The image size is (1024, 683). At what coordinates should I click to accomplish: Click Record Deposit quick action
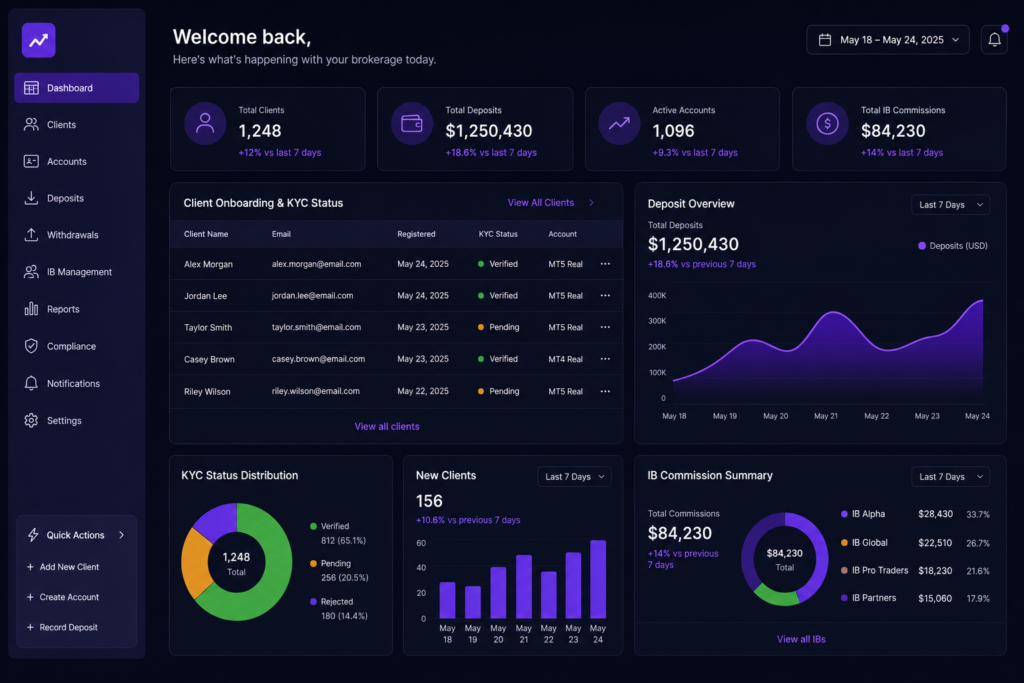(62, 627)
